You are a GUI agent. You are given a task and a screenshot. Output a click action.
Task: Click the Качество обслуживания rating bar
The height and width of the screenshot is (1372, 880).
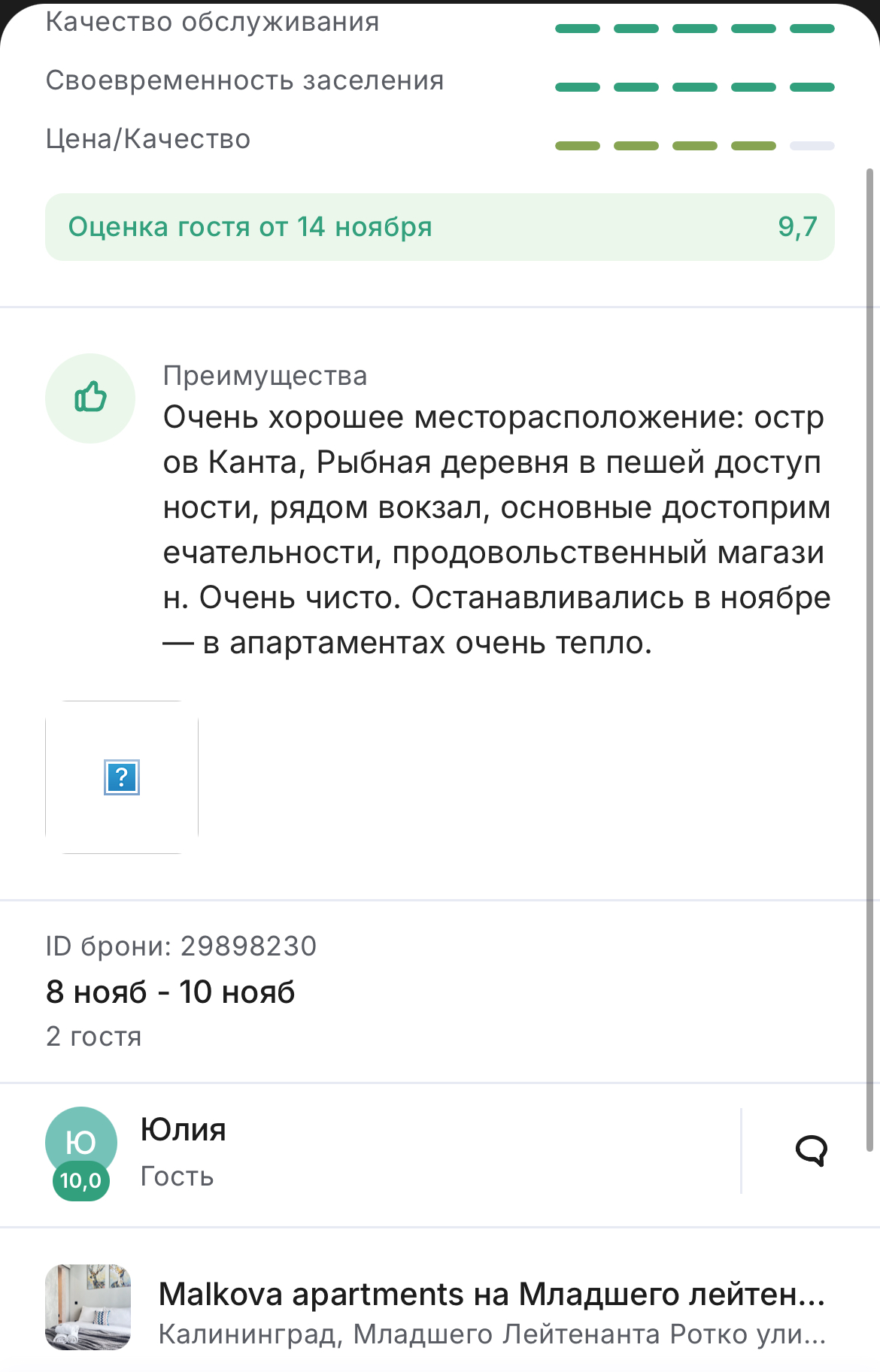(x=695, y=29)
